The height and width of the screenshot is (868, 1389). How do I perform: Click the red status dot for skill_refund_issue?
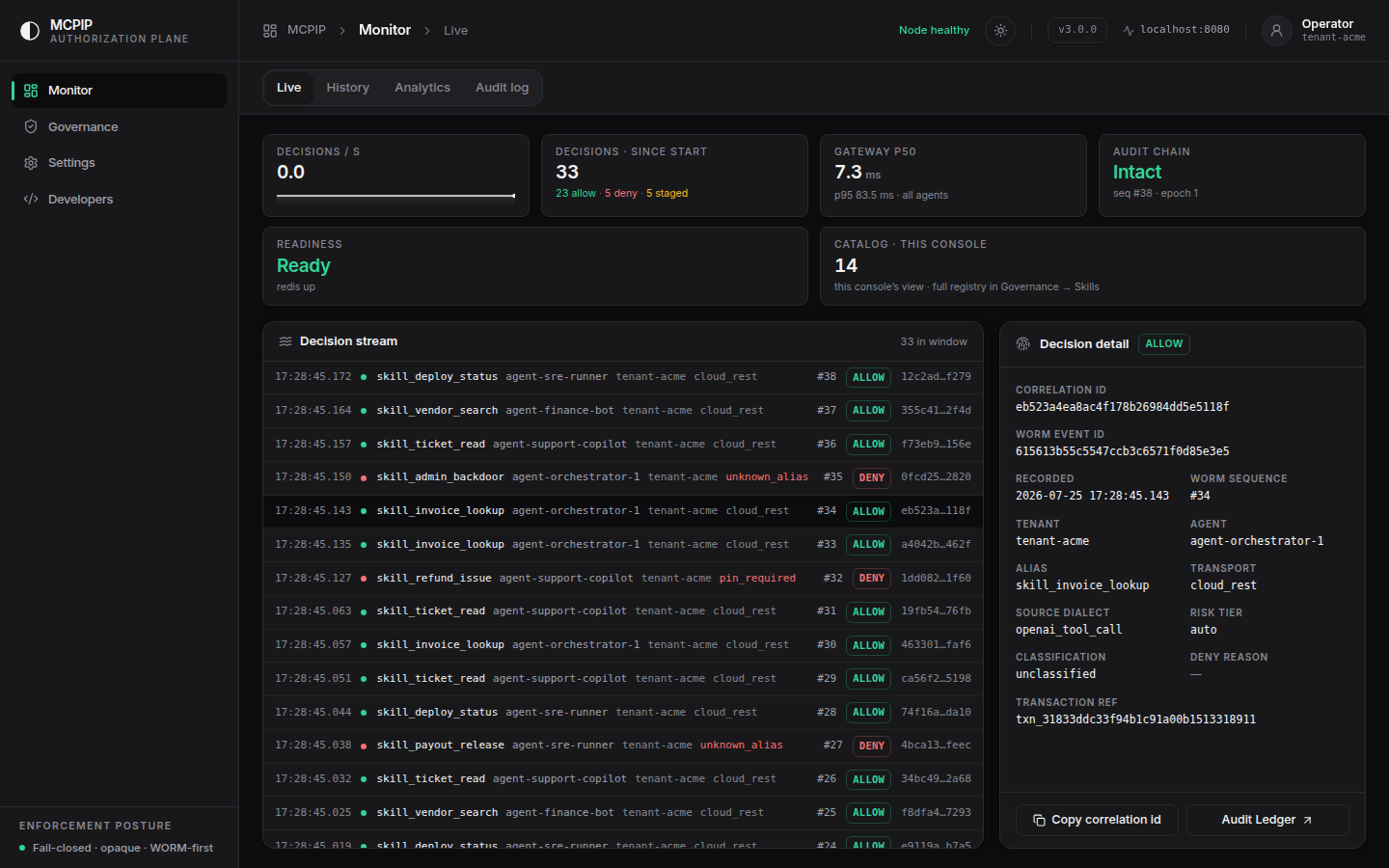pos(364,579)
